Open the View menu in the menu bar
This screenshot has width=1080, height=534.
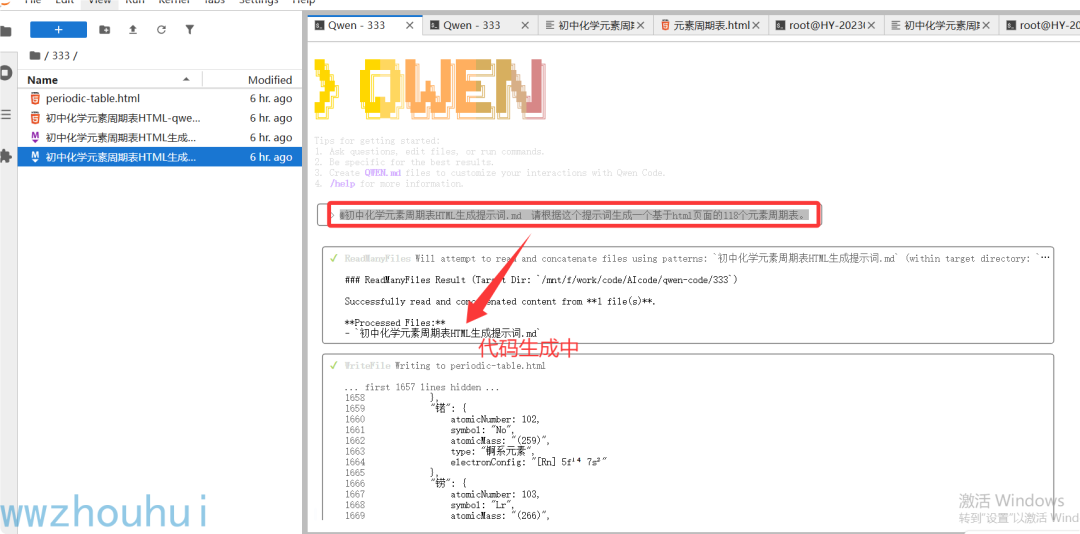point(100,2)
